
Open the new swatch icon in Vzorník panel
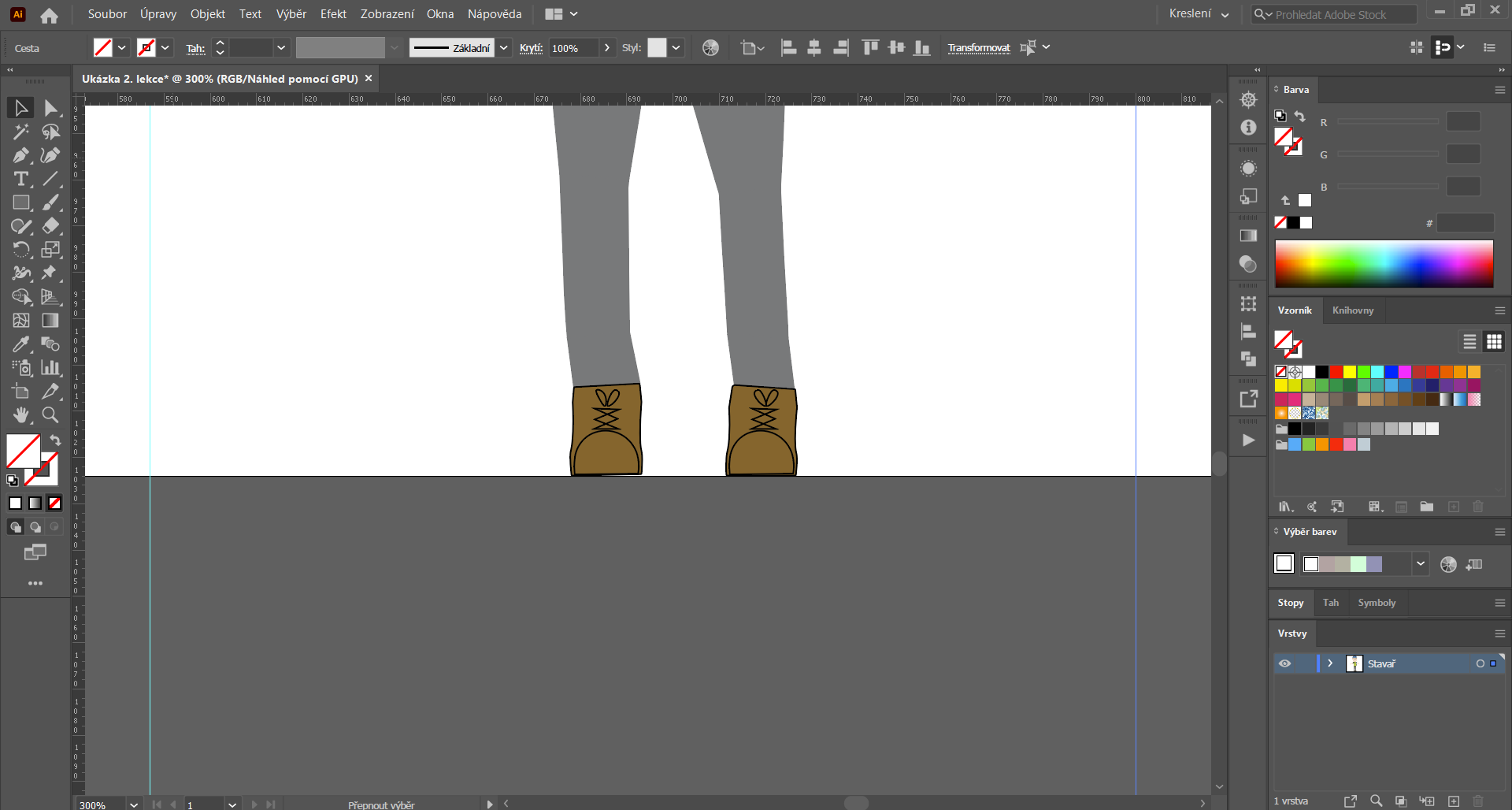point(1453,507)
